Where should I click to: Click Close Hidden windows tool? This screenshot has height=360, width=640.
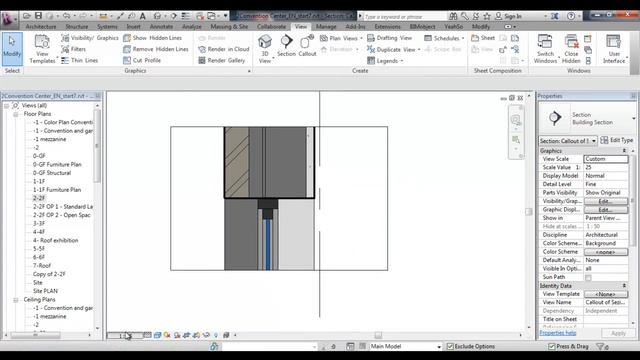(571, 49)
